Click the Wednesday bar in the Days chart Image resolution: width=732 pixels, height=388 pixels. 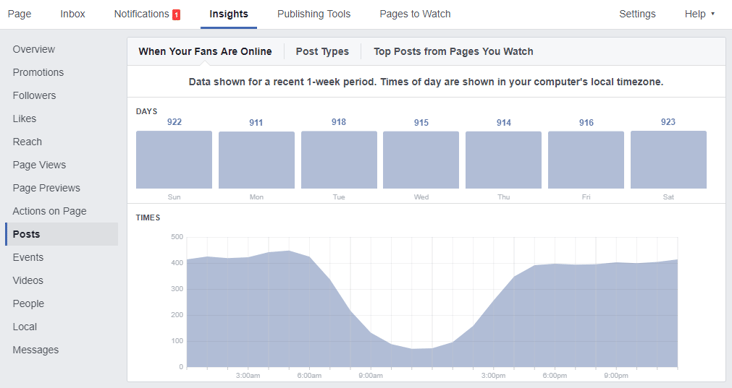(x=421, y=160)
